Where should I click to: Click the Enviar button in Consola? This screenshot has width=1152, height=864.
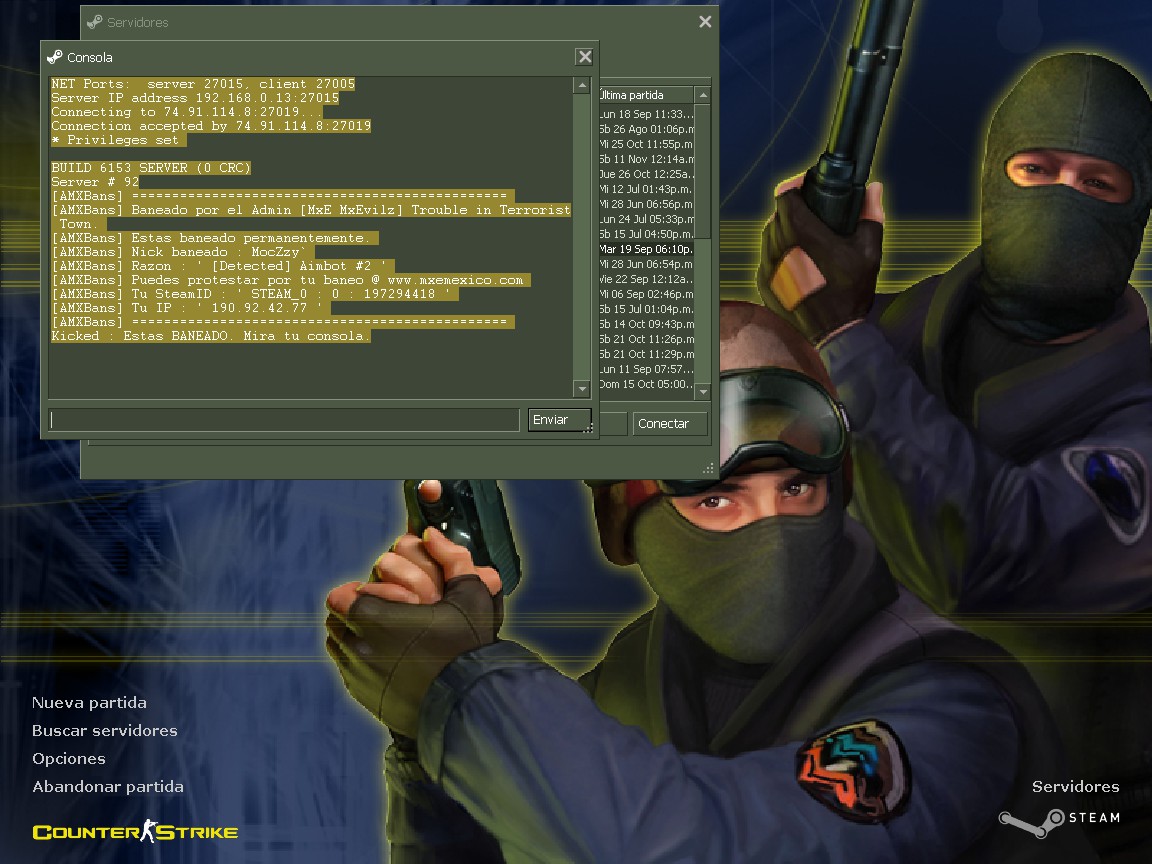[559, 420]
